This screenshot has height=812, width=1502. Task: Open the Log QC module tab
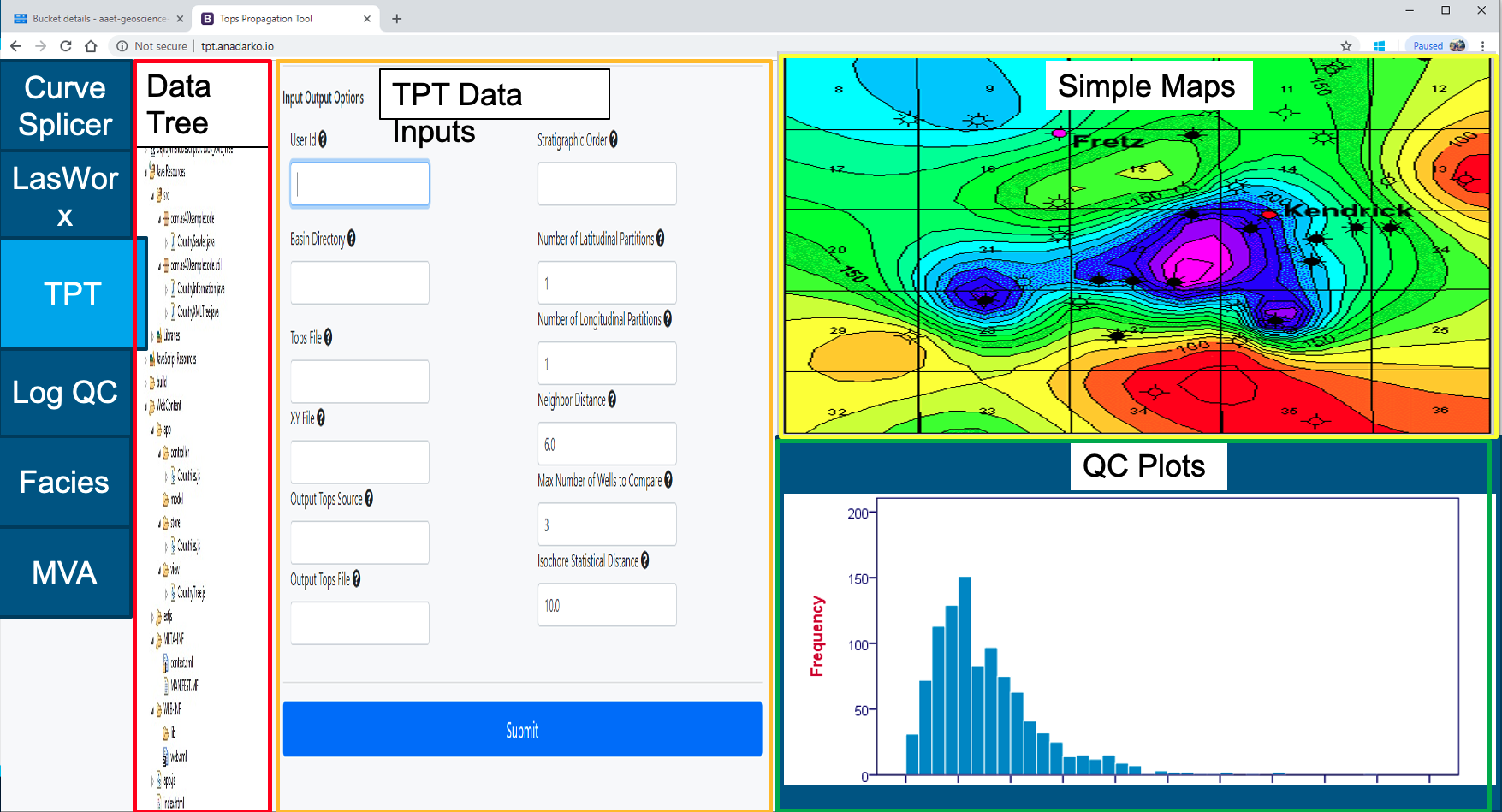pyautogui.click(x=66, y=393)
